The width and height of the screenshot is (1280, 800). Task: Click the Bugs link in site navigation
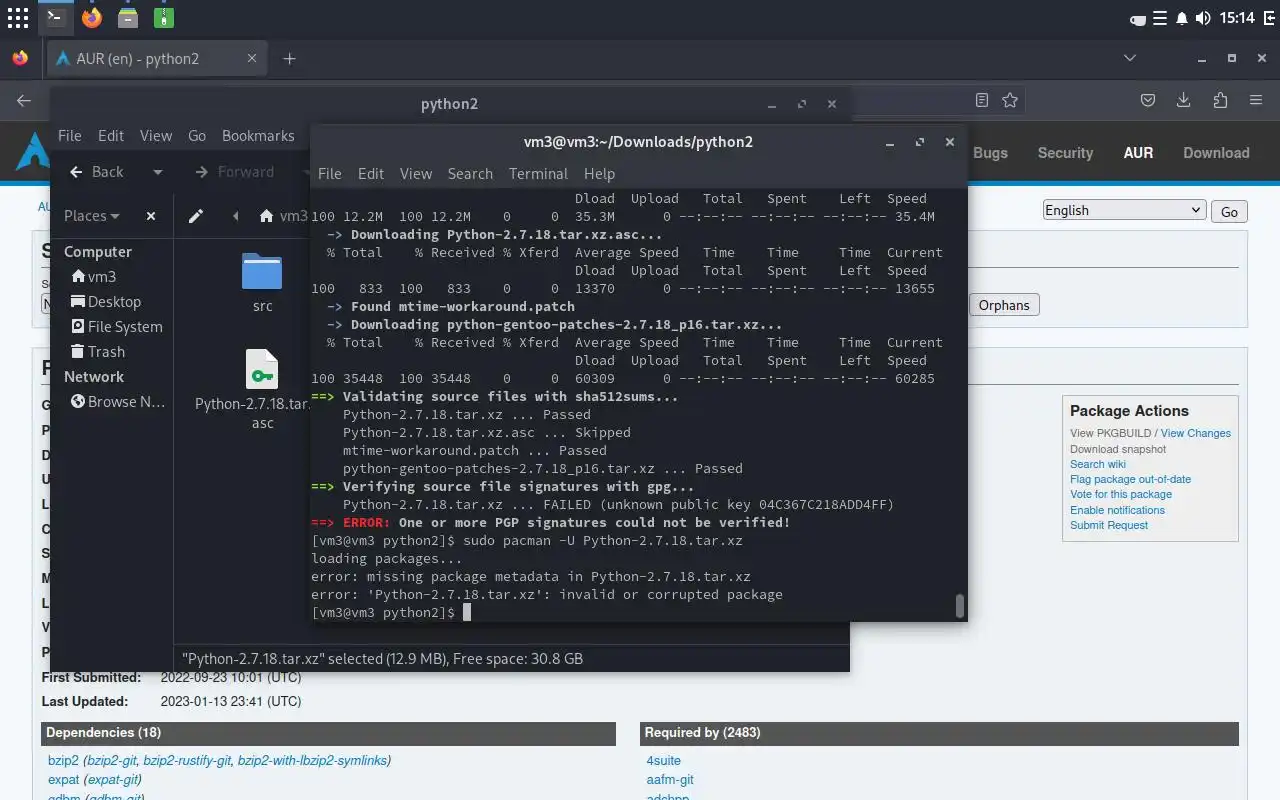[x=990, y=153]
